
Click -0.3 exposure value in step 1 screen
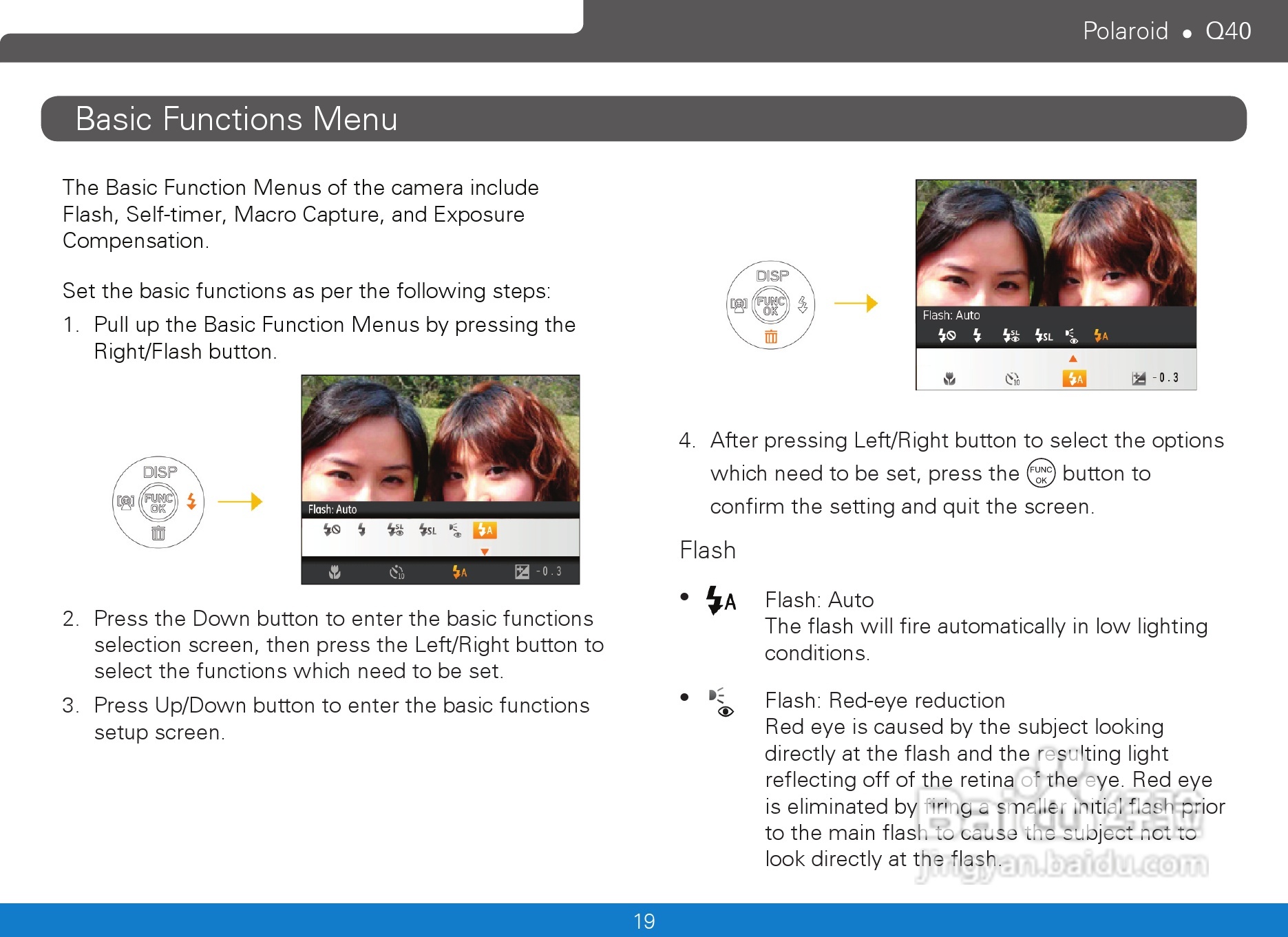pos(549,571)
